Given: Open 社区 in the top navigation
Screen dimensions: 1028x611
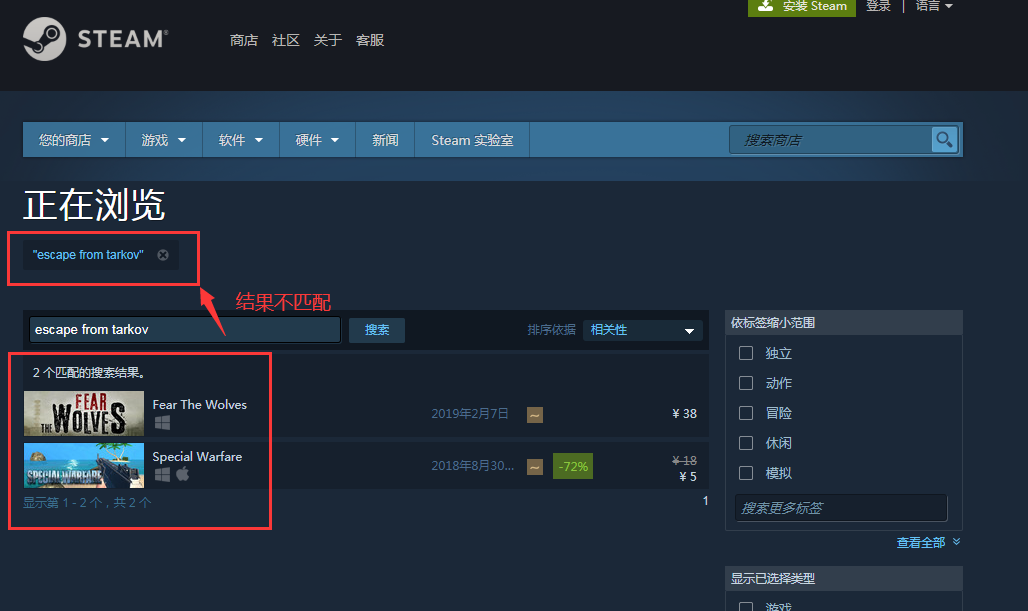Looking at the screenshot, I should (286, 41).
